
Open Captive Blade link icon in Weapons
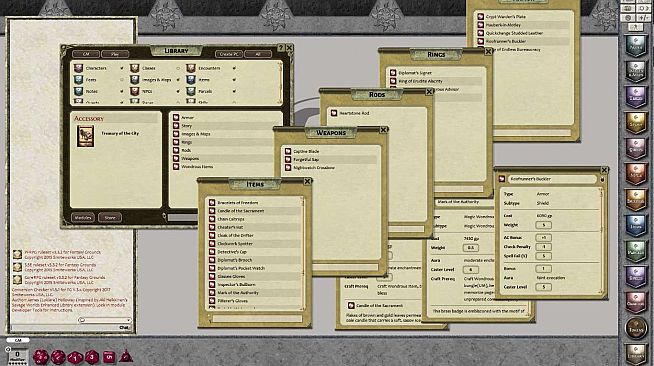click(x=288, y=151)
